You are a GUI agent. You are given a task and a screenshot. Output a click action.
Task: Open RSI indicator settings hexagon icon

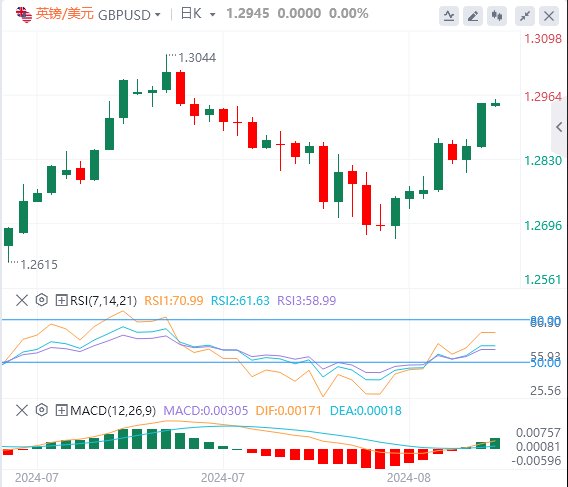click(42, 300)
